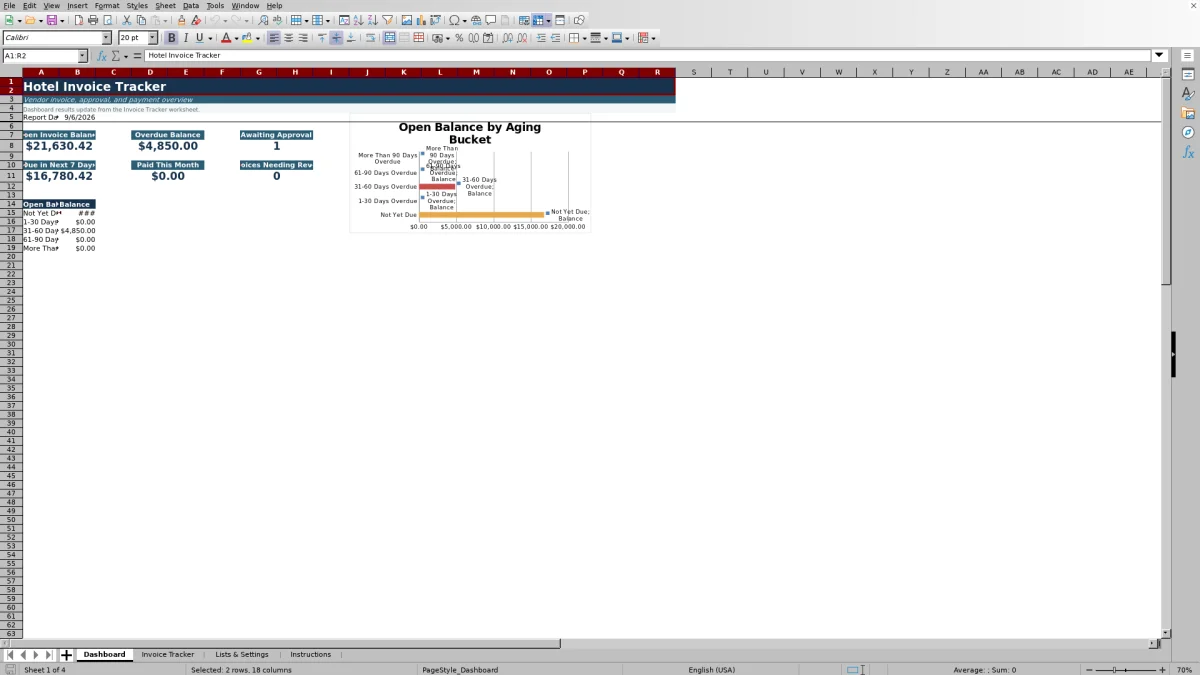Select the Open Balance by Aging Bucket chart
This screenshot has height=675, width=1200.
470,173
